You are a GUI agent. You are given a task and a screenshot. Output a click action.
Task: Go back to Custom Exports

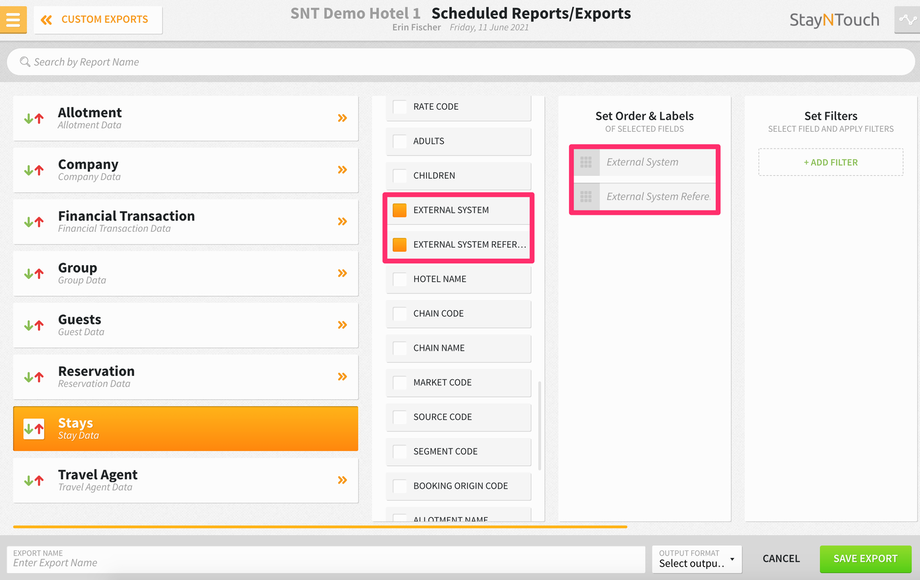[98, 19]
